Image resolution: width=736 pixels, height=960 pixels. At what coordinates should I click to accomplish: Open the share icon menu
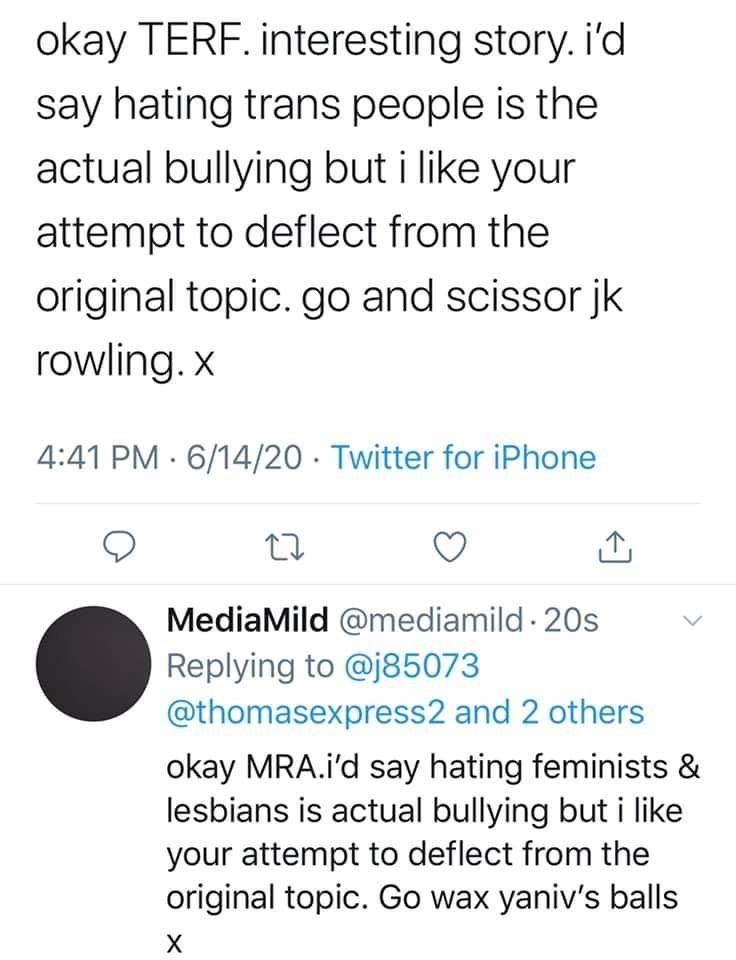click(617, 545)
